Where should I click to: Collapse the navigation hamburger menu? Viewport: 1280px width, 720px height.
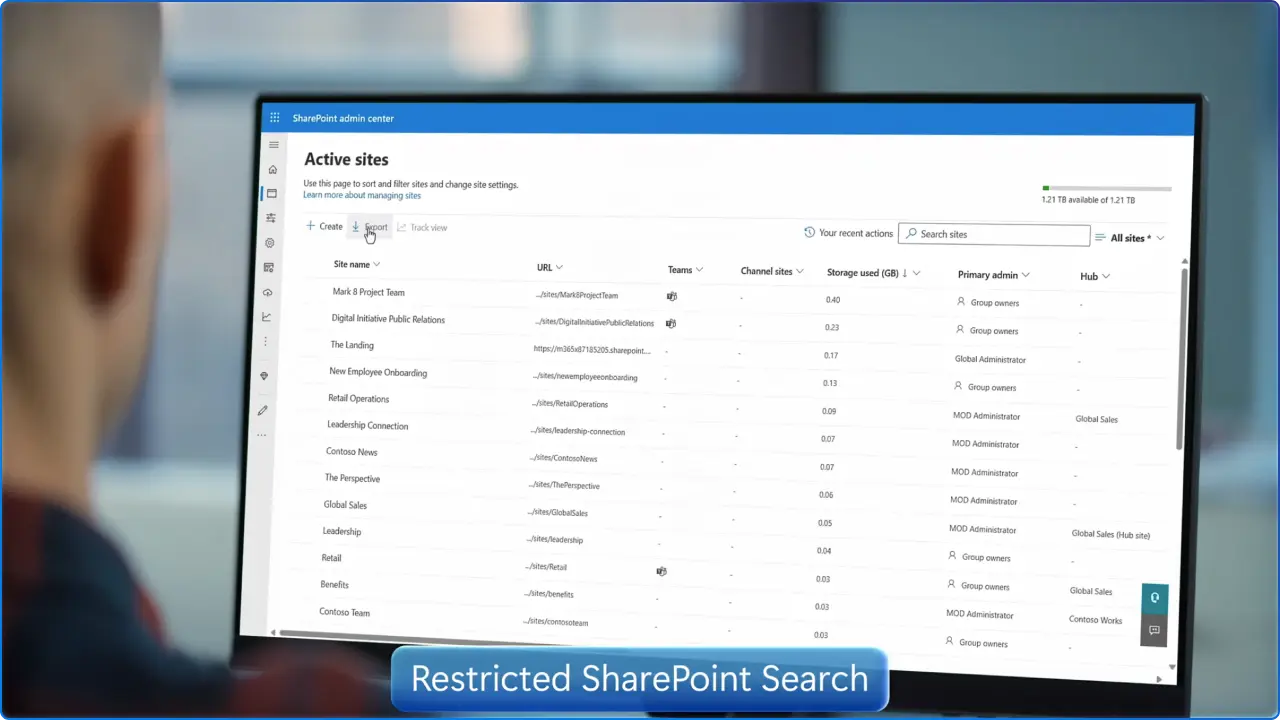[x=274, y=145]
